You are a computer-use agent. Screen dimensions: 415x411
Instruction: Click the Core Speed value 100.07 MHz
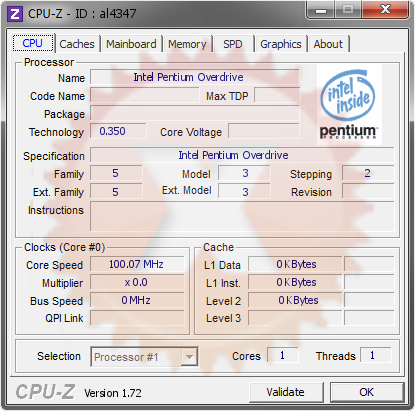(x=137, y=264)
